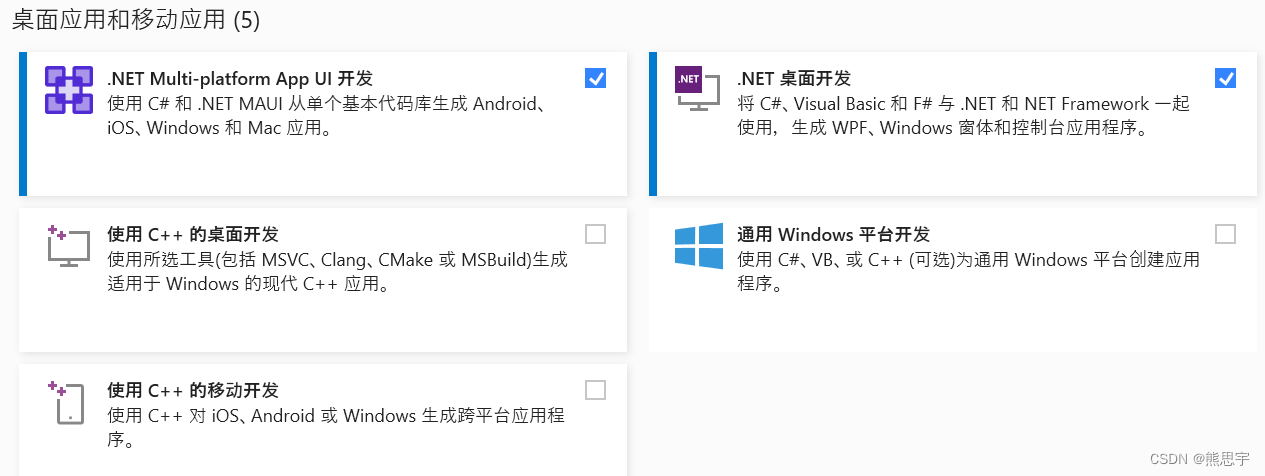The image size is (1265, 476).
Task: Uncheck the .NET 桌面开发 checkbox
Action: pyautogui.click(x=1225, y=78)
